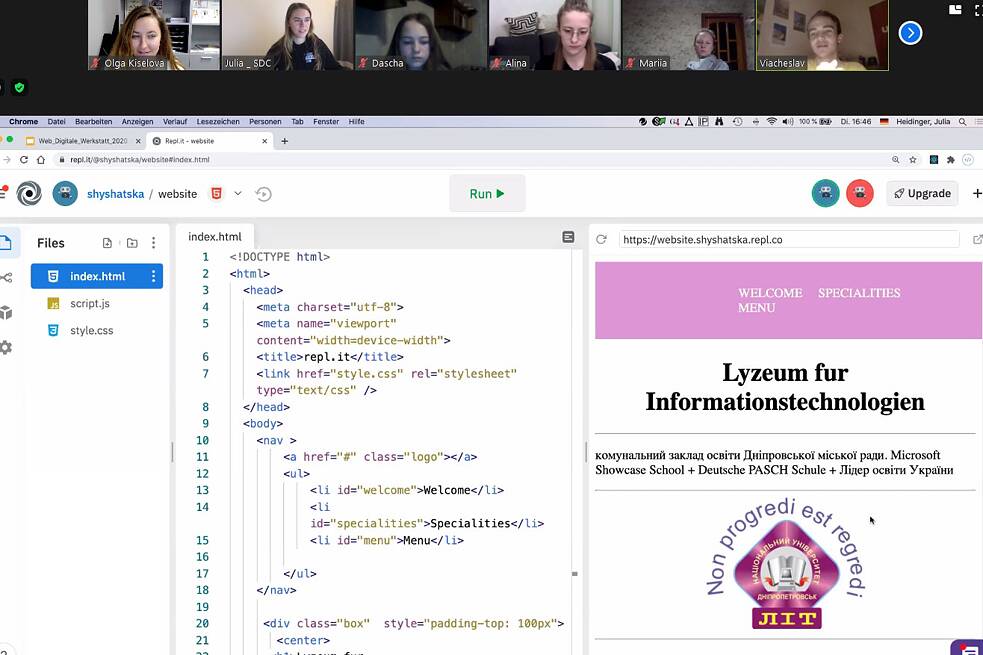Open the Datei menu
This screenshot has height=655, width=983.
(56, 122)
